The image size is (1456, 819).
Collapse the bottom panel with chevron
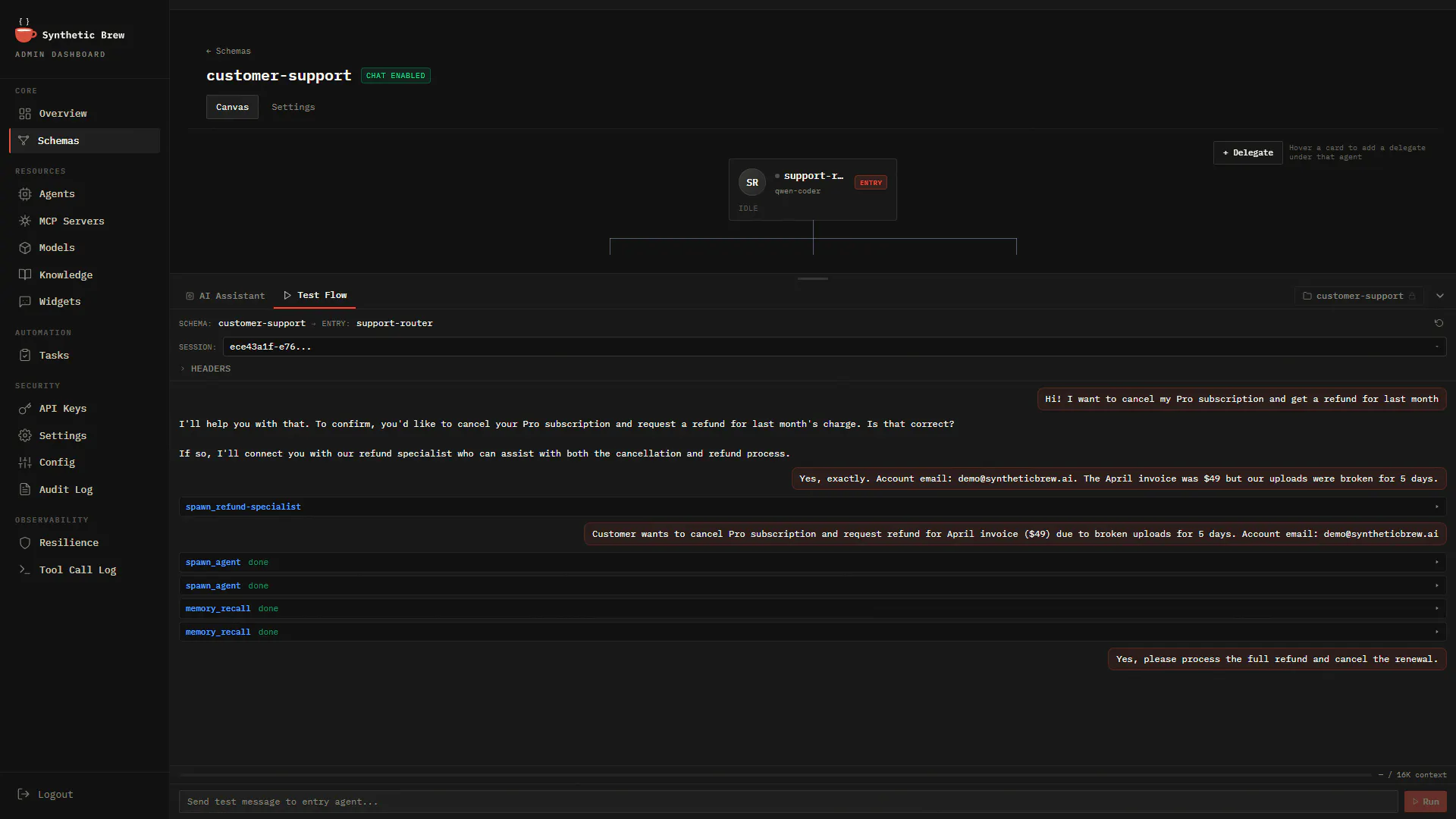point(1439,297)
